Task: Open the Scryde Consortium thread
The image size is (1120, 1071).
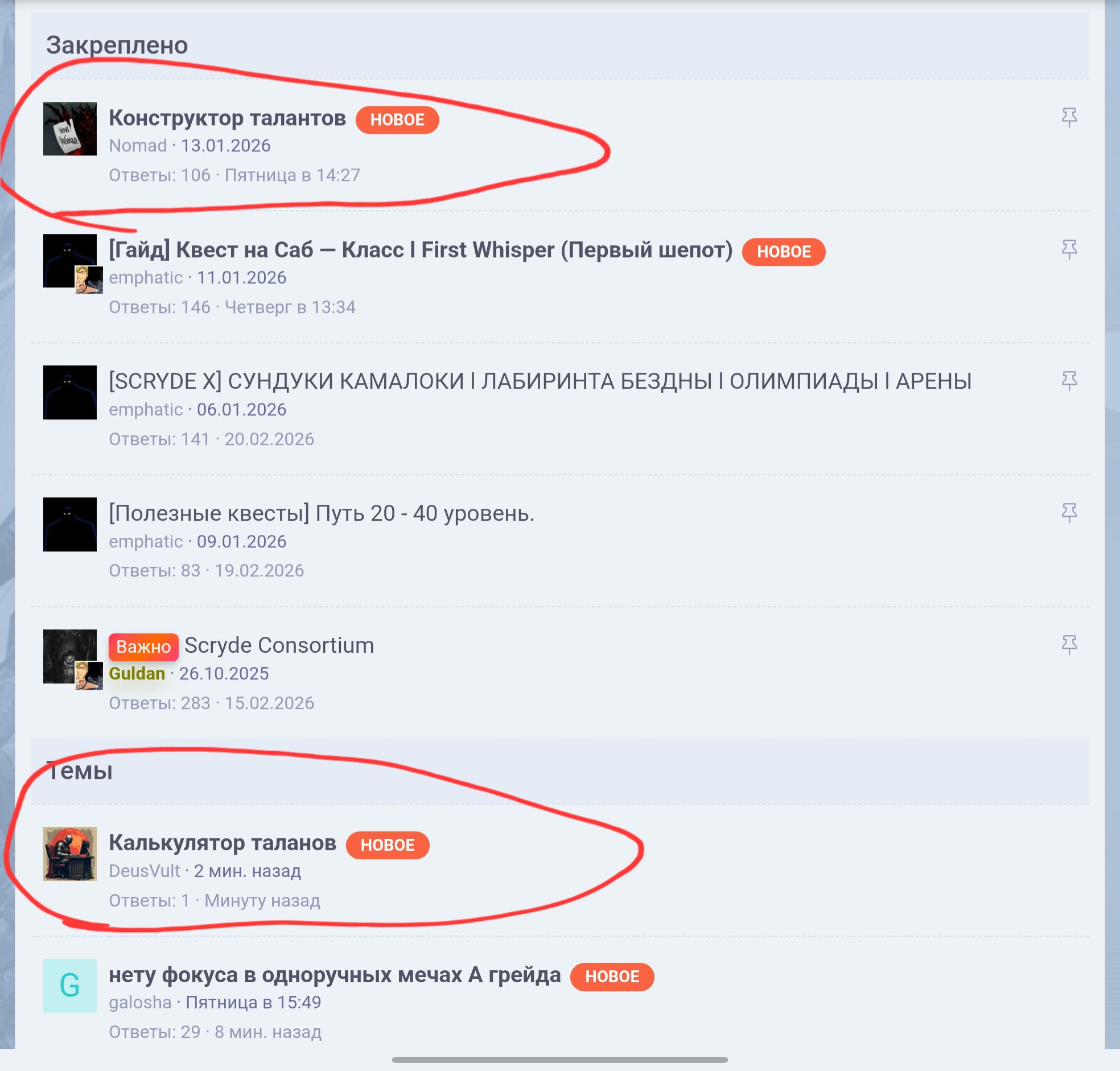Action: coord(279,645)
